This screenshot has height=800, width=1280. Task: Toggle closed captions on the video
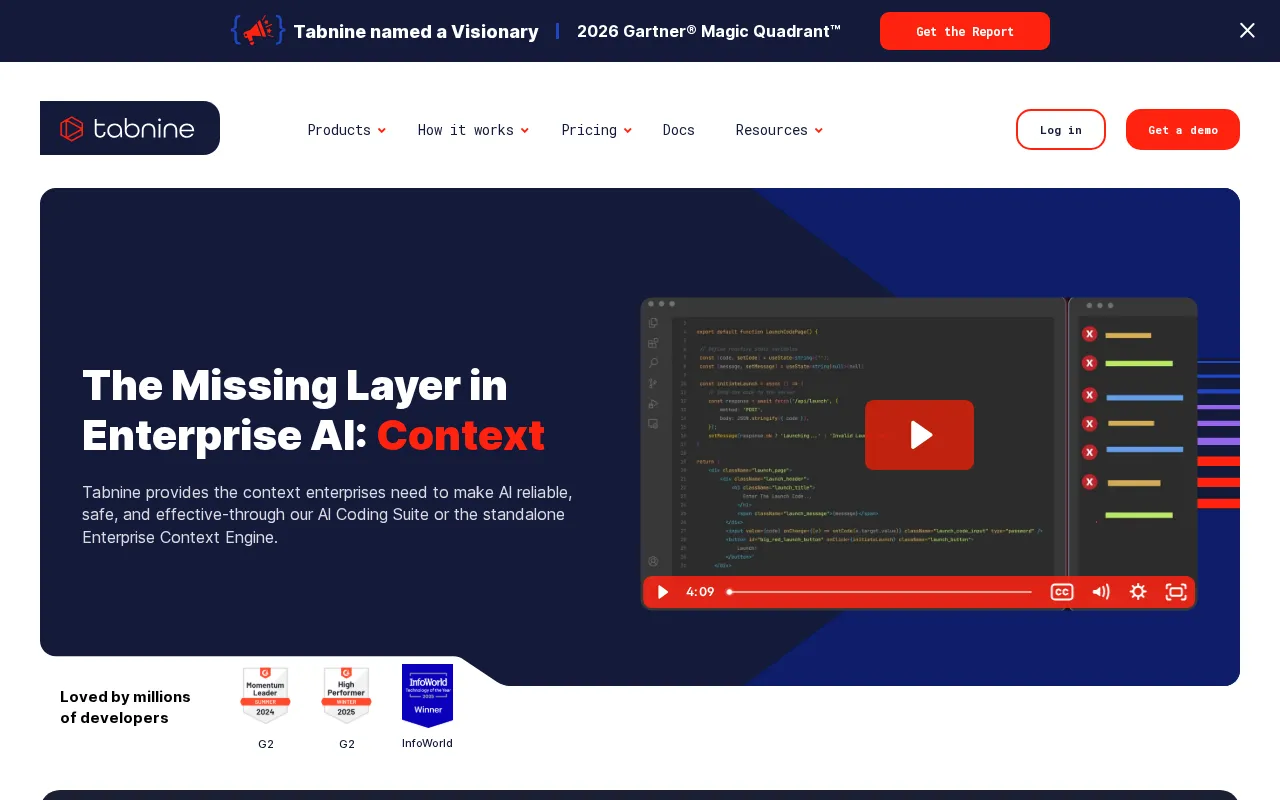pos(1062,592)
